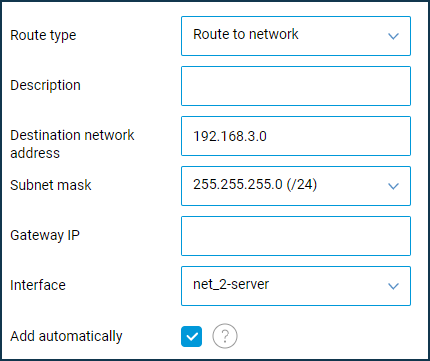Image resolution: width=430 pixels, height=361 pixels.
Task: Click the 'Interface' label text
Action: (38, 285)
